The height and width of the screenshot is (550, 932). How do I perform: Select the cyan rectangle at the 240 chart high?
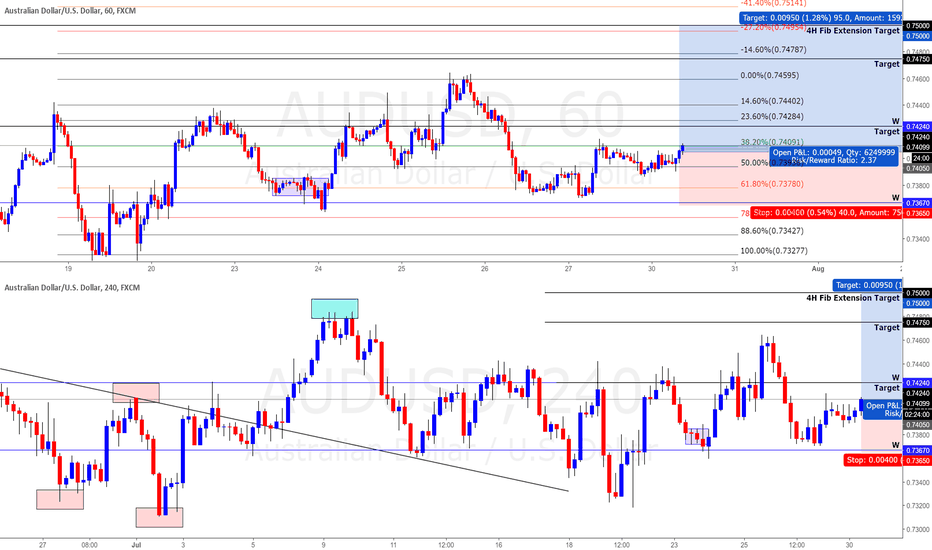(335, 309)
